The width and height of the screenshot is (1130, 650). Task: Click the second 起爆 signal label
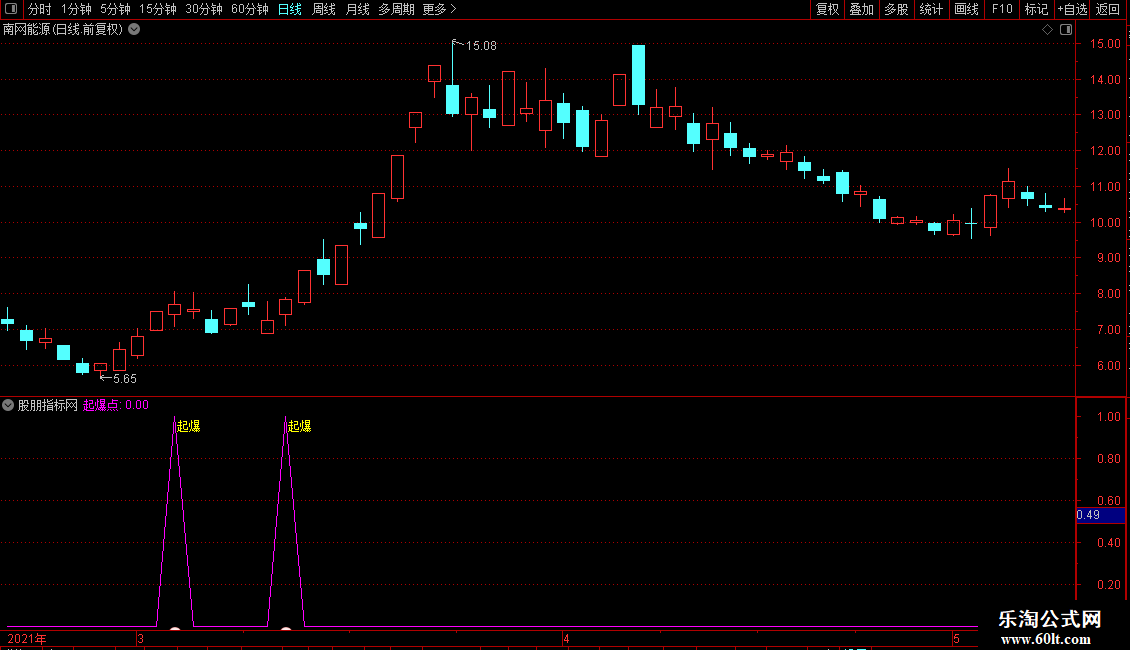click(300, 426)
